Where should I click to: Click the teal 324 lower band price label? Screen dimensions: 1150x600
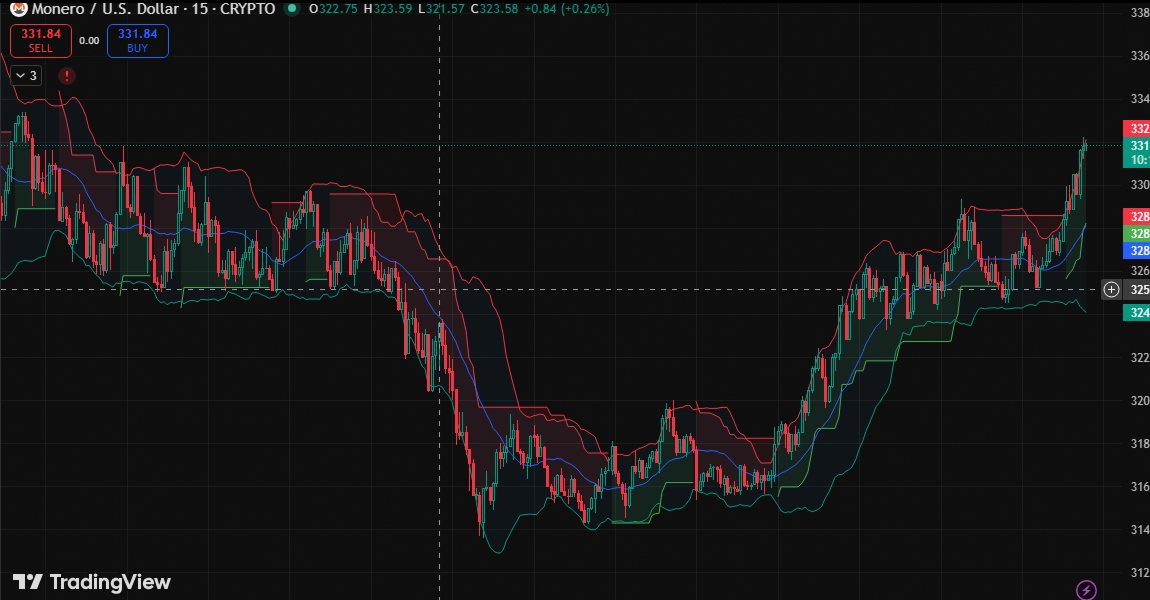[1137, 313]
